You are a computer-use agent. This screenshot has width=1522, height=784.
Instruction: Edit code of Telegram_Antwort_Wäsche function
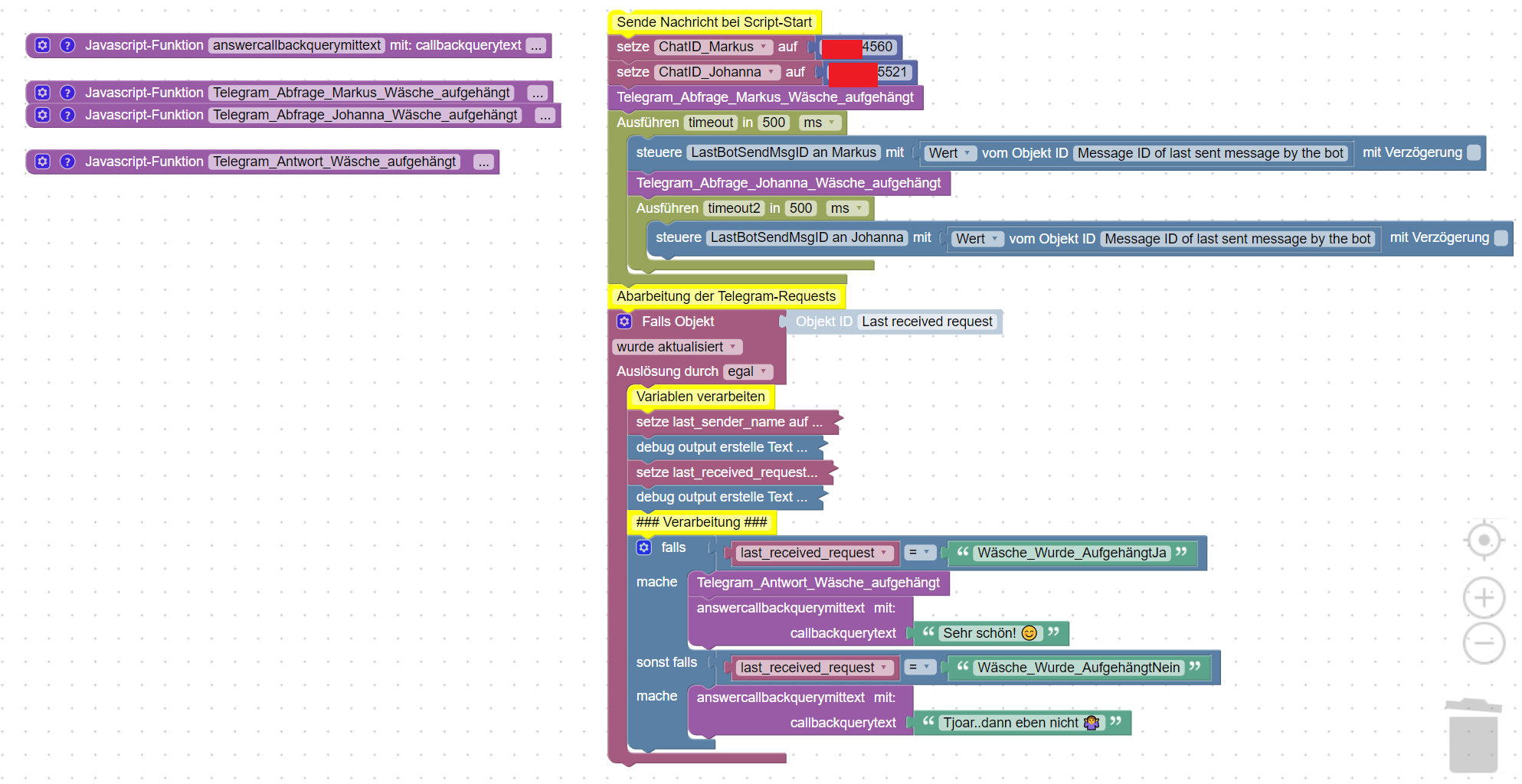pos(483,162)
